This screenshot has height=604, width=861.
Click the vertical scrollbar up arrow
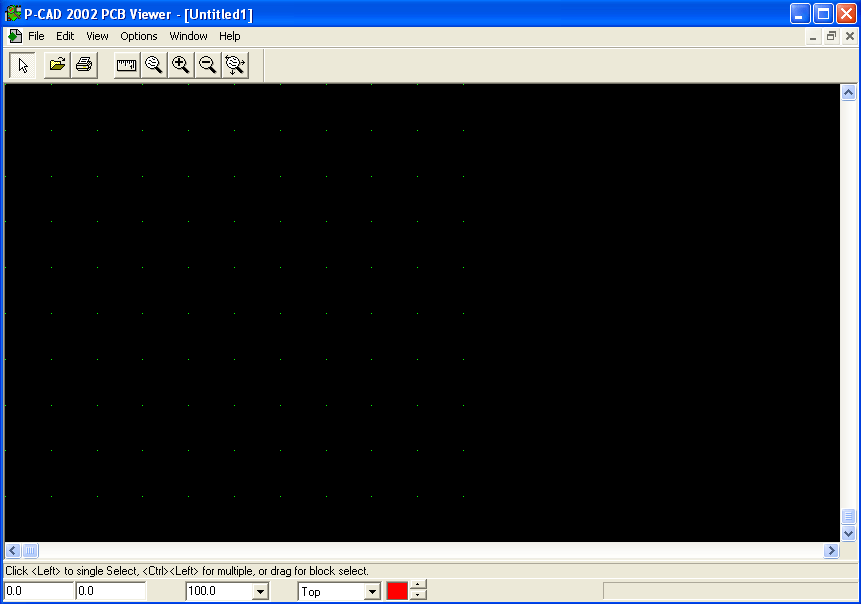(x=848, y=93)
